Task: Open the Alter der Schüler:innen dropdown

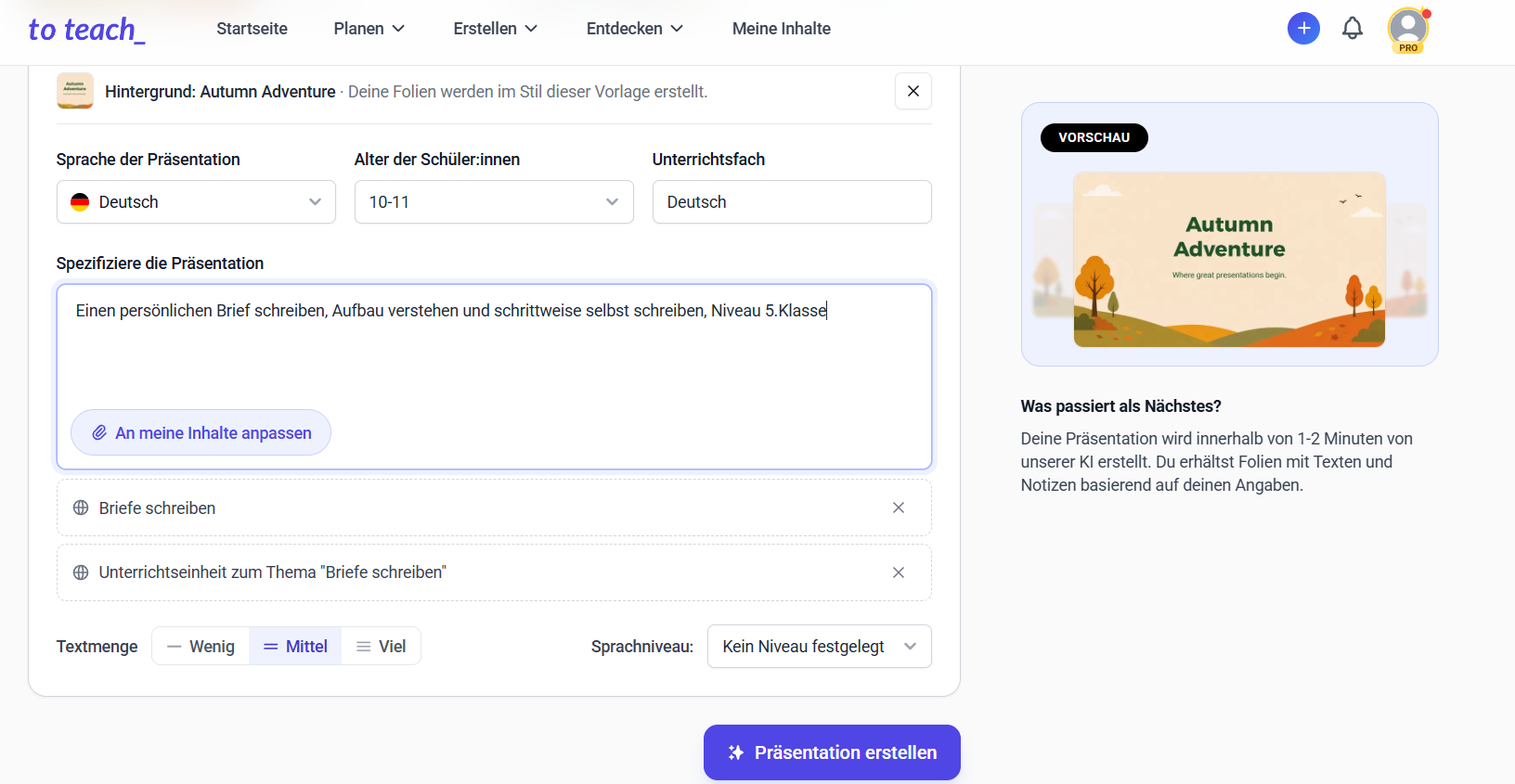Action: point(494,202)
